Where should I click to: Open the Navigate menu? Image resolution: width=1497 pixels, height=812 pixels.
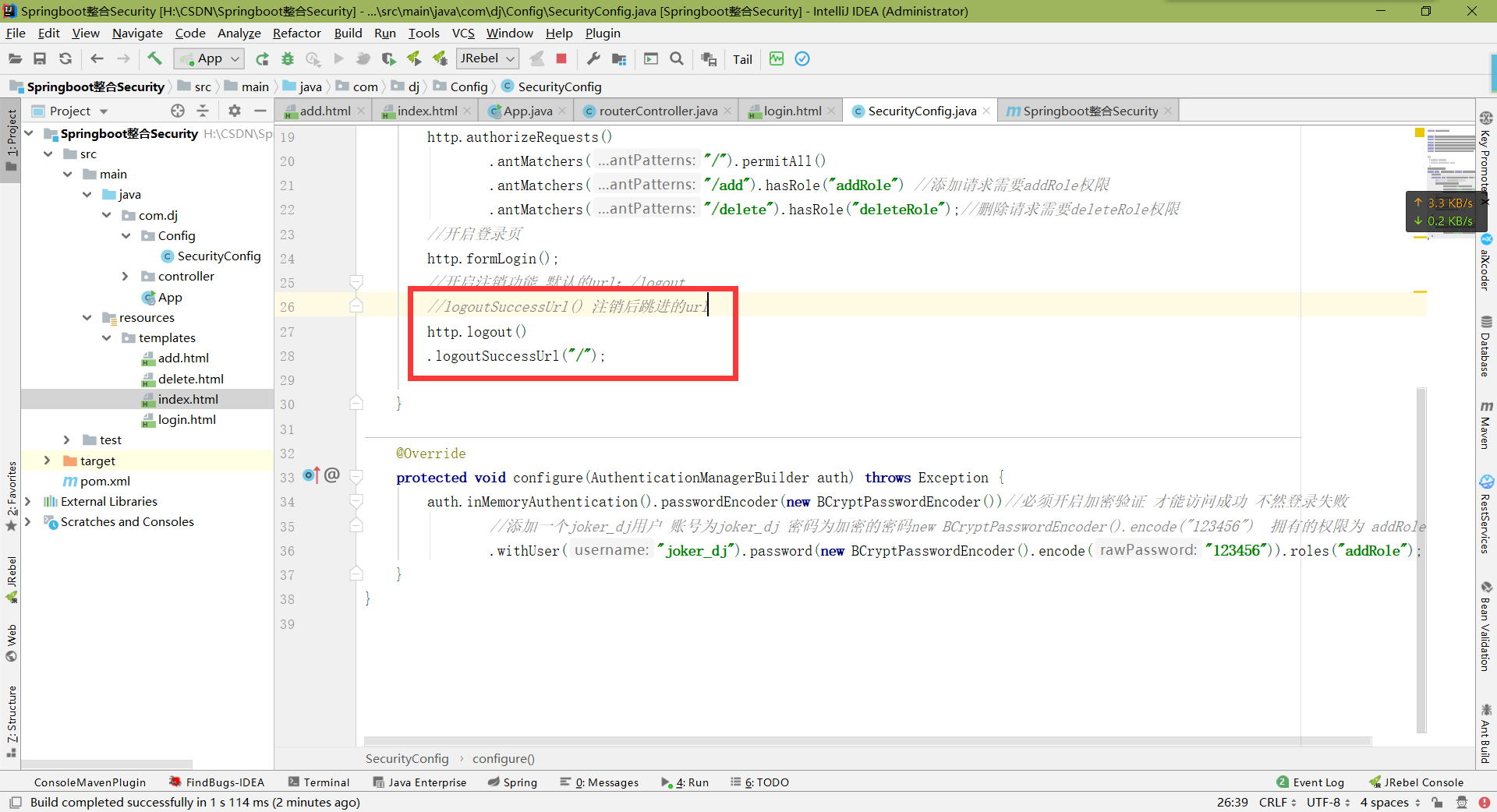click(137, 33)
